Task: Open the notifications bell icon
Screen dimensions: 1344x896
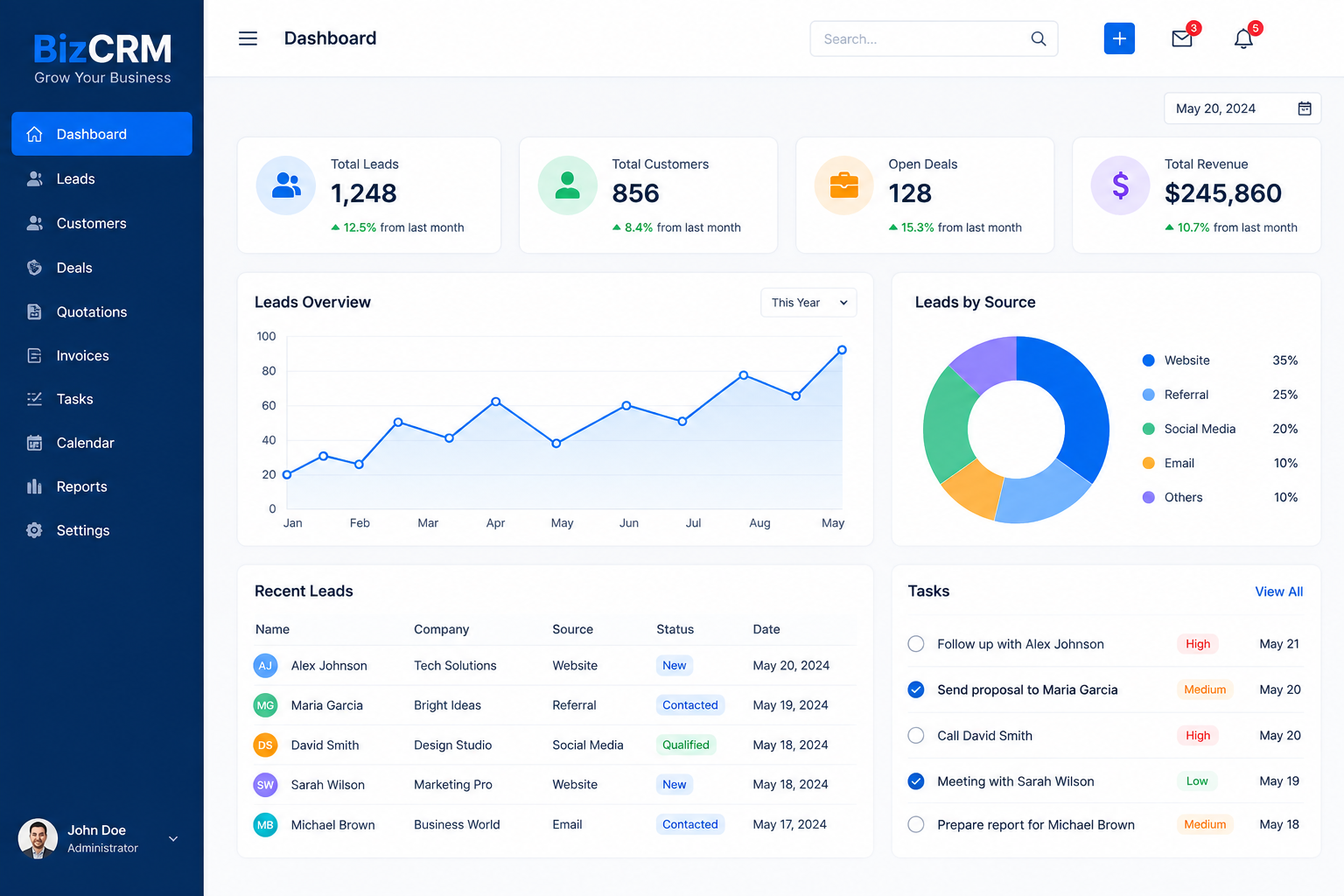Action: (x=1243, y=38)
